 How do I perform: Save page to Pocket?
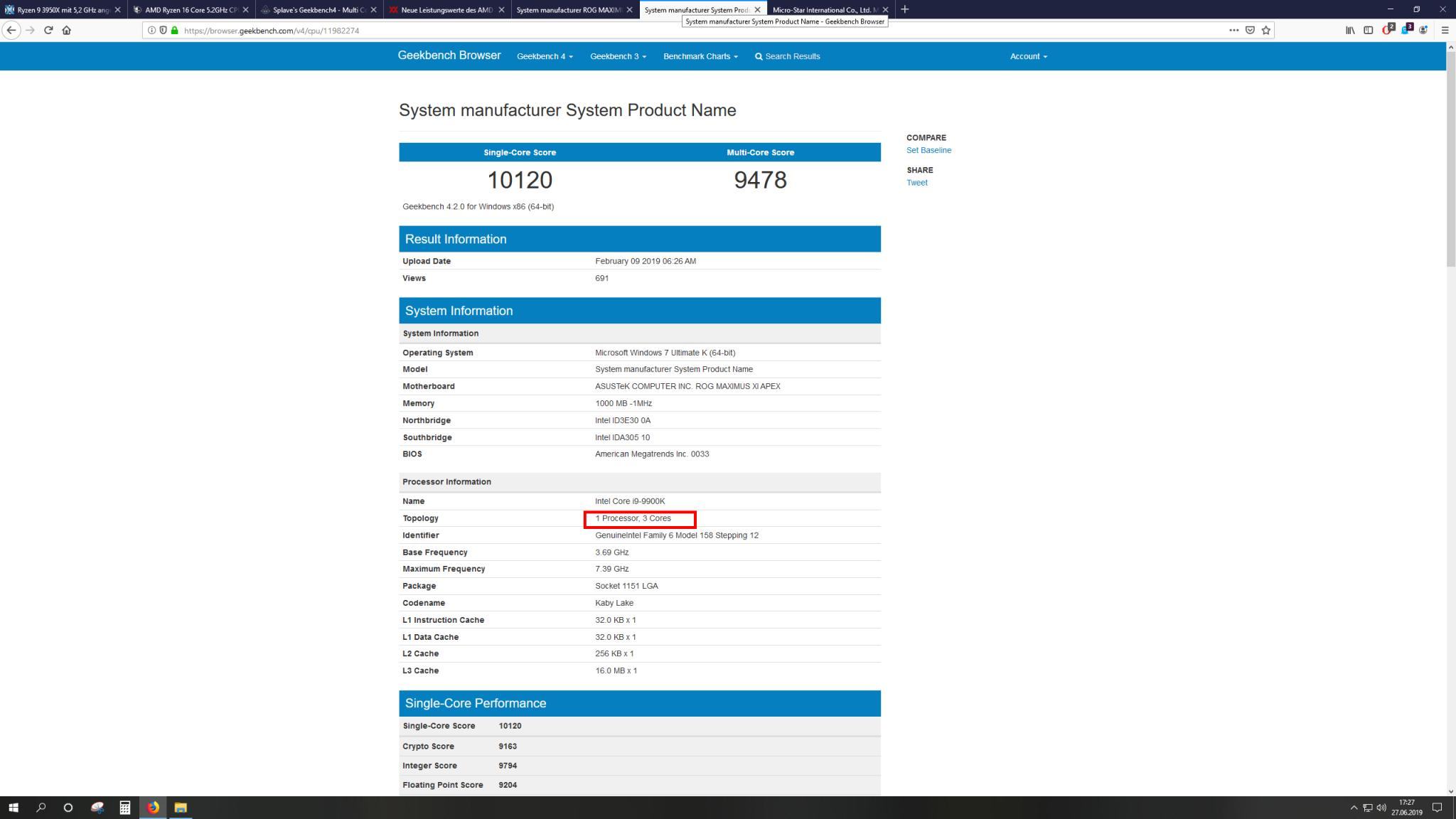[x=1250, y=31]
